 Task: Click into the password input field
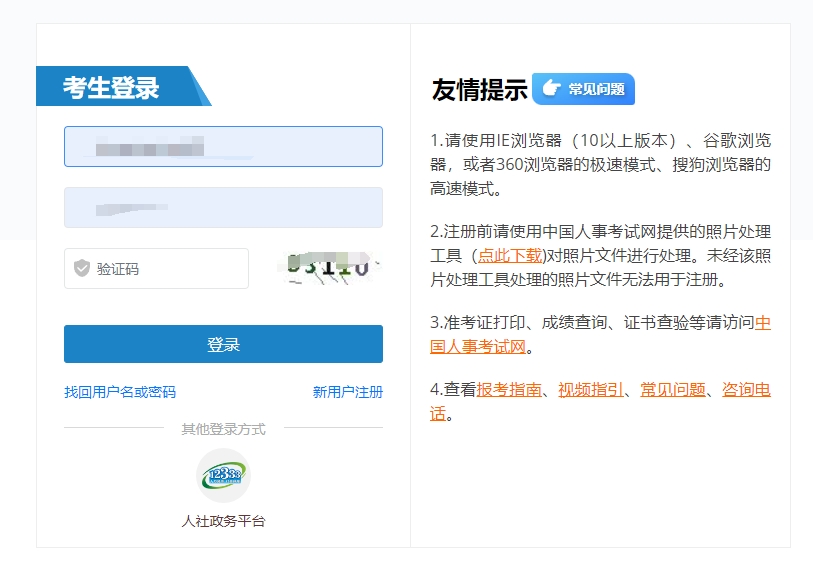[223, 208]
